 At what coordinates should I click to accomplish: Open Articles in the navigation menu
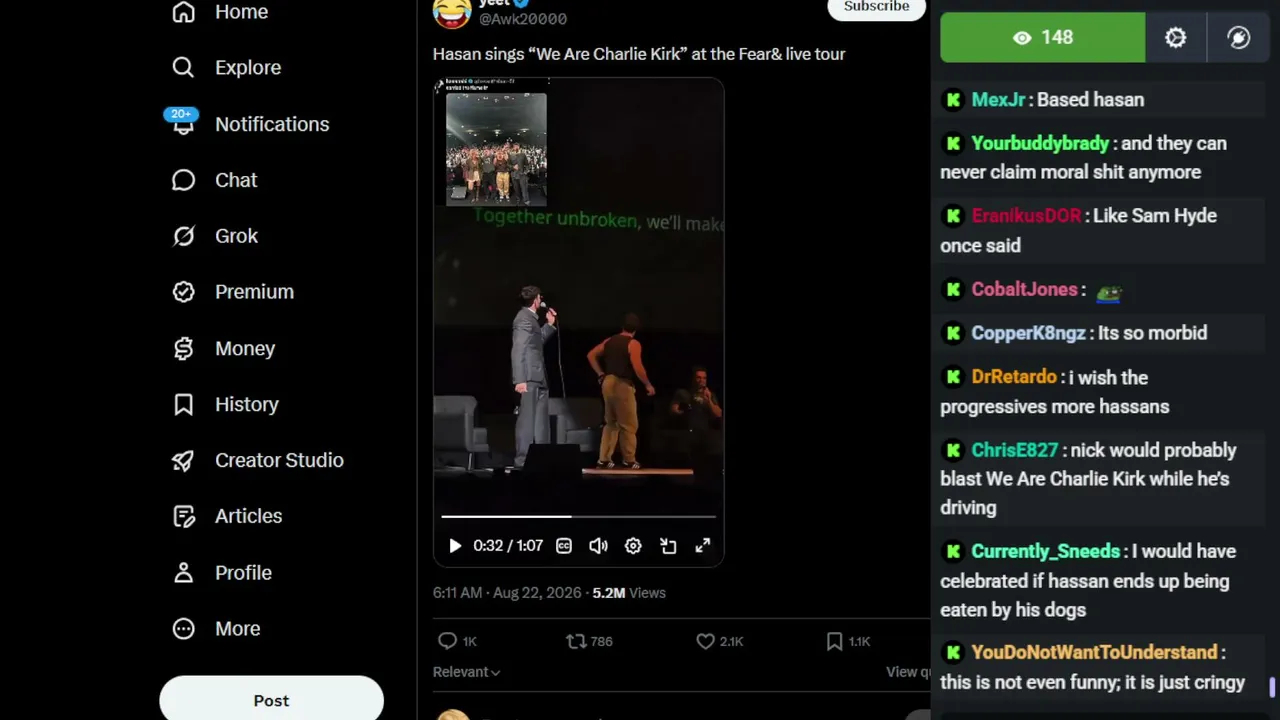[x=248, y=516]
